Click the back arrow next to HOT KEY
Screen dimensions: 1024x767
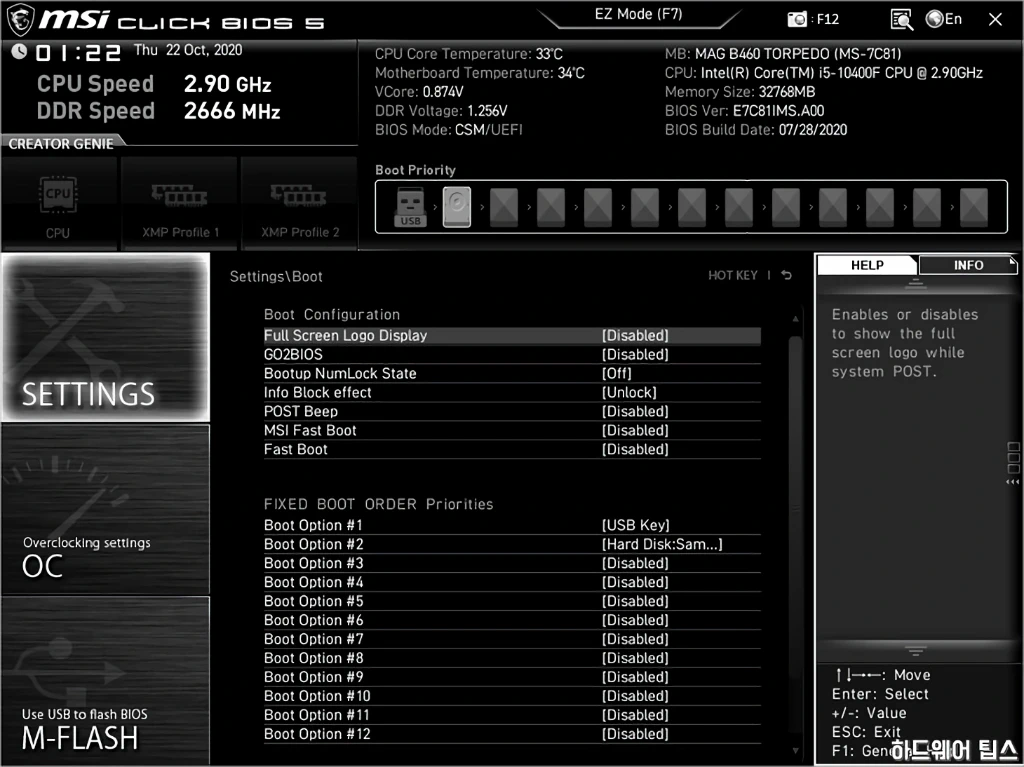(786, 276)
